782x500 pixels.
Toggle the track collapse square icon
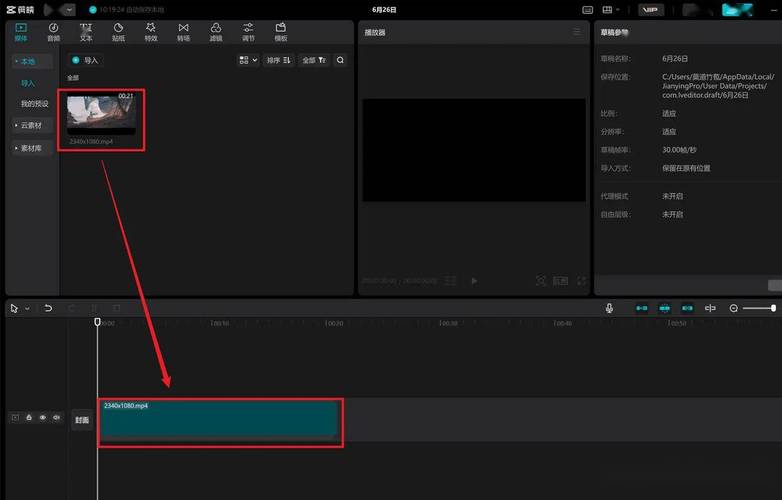click(x=15, y=417)
